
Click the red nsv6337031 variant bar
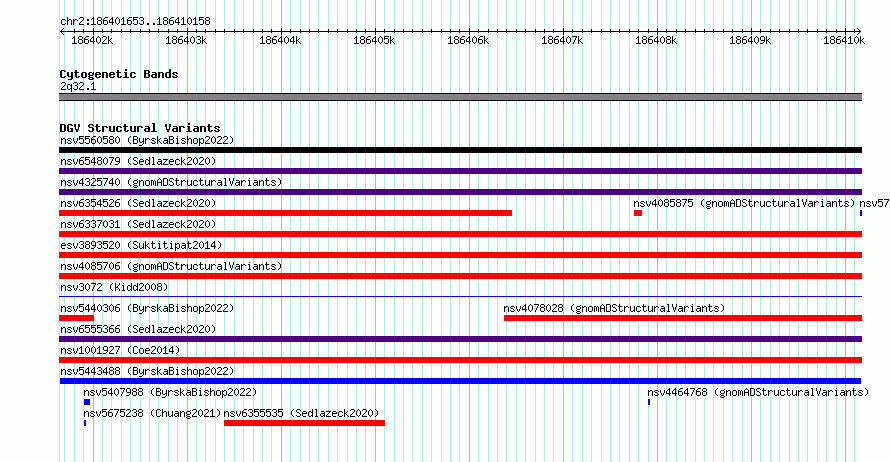point(460,234)
